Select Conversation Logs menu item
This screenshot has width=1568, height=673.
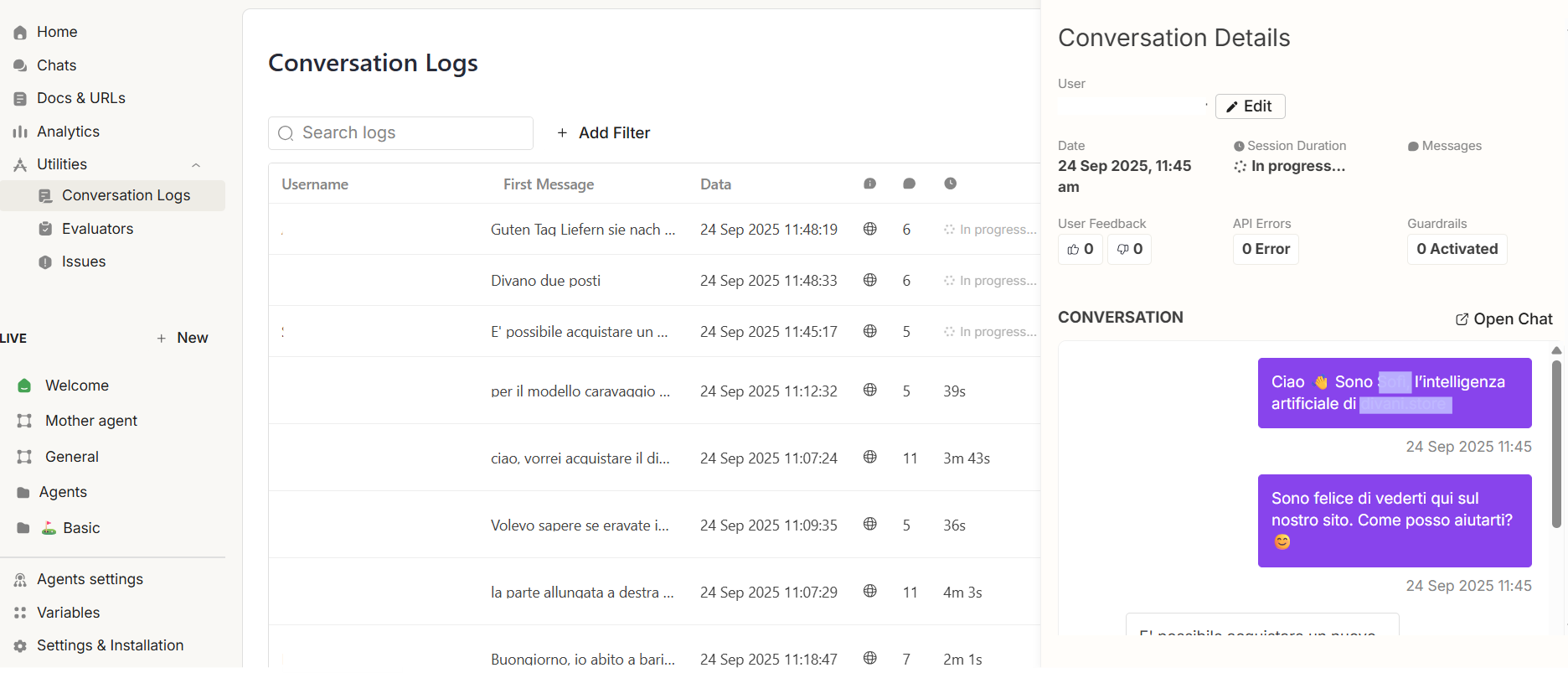[x=126, y=195]
